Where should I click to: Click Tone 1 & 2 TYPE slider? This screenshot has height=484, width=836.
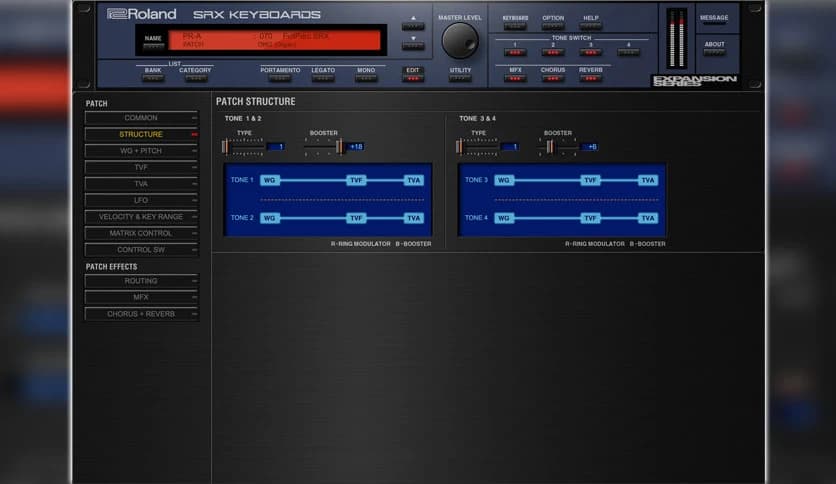(x=243, y=147)
